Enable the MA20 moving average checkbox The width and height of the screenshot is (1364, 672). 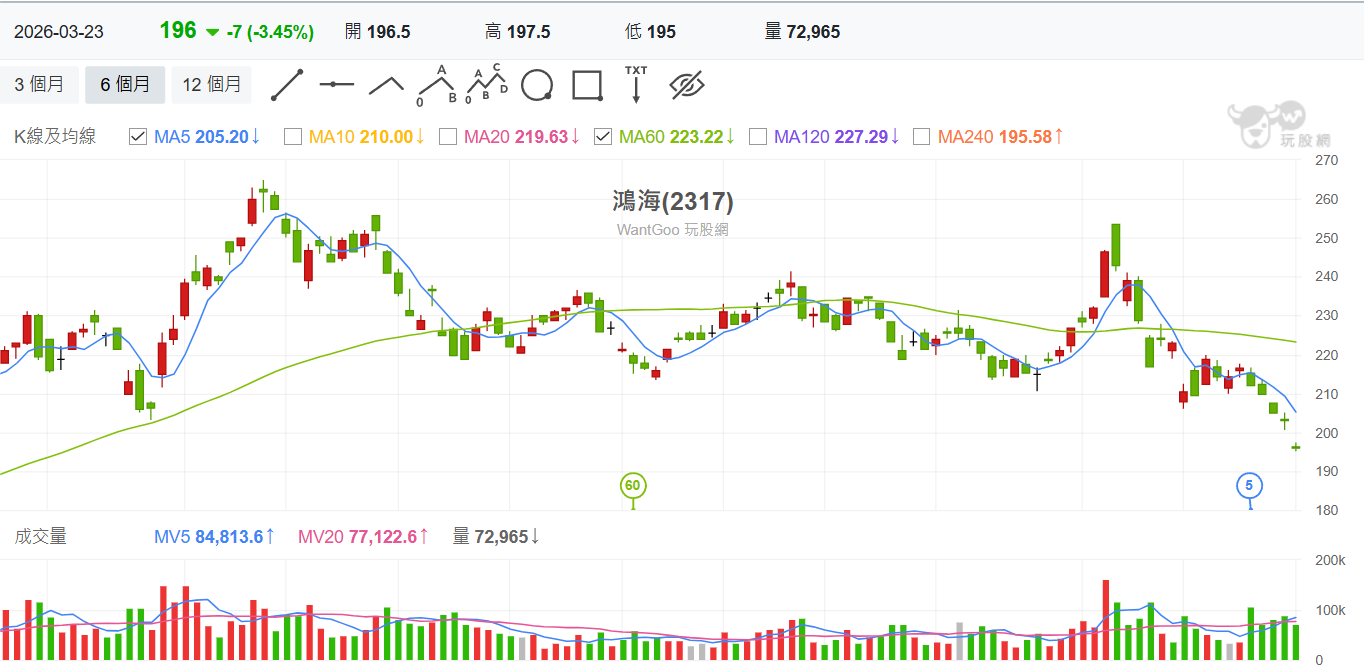[x=448, y=137]
